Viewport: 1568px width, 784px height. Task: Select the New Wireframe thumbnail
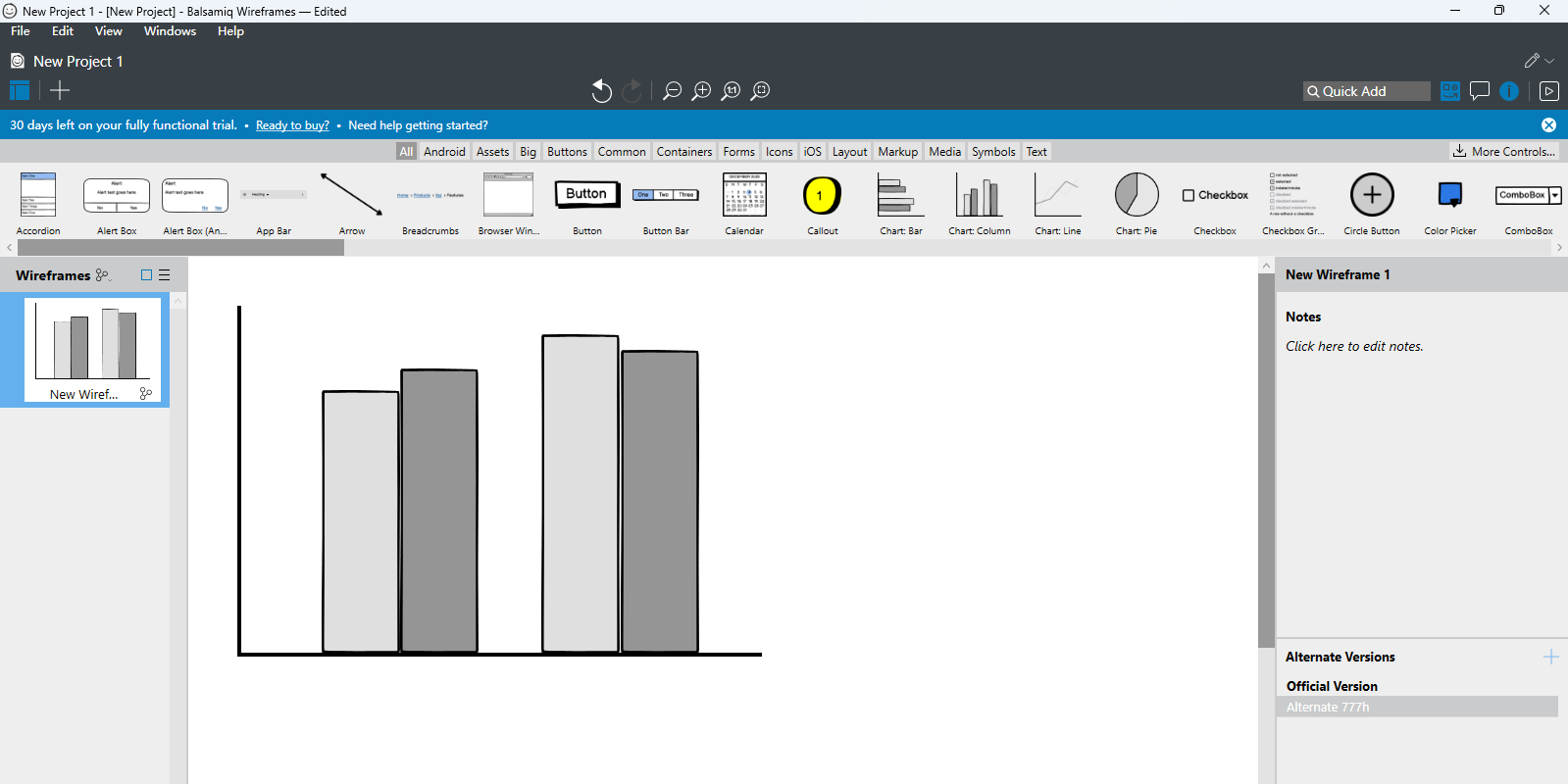click(x=91, y=350)
